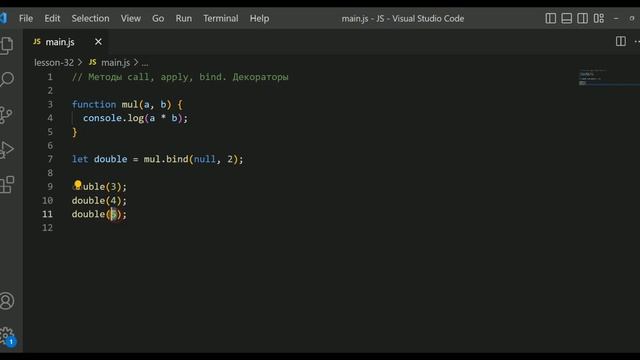
Task: Open Source Control view
Action: click(x=6, y=115)
